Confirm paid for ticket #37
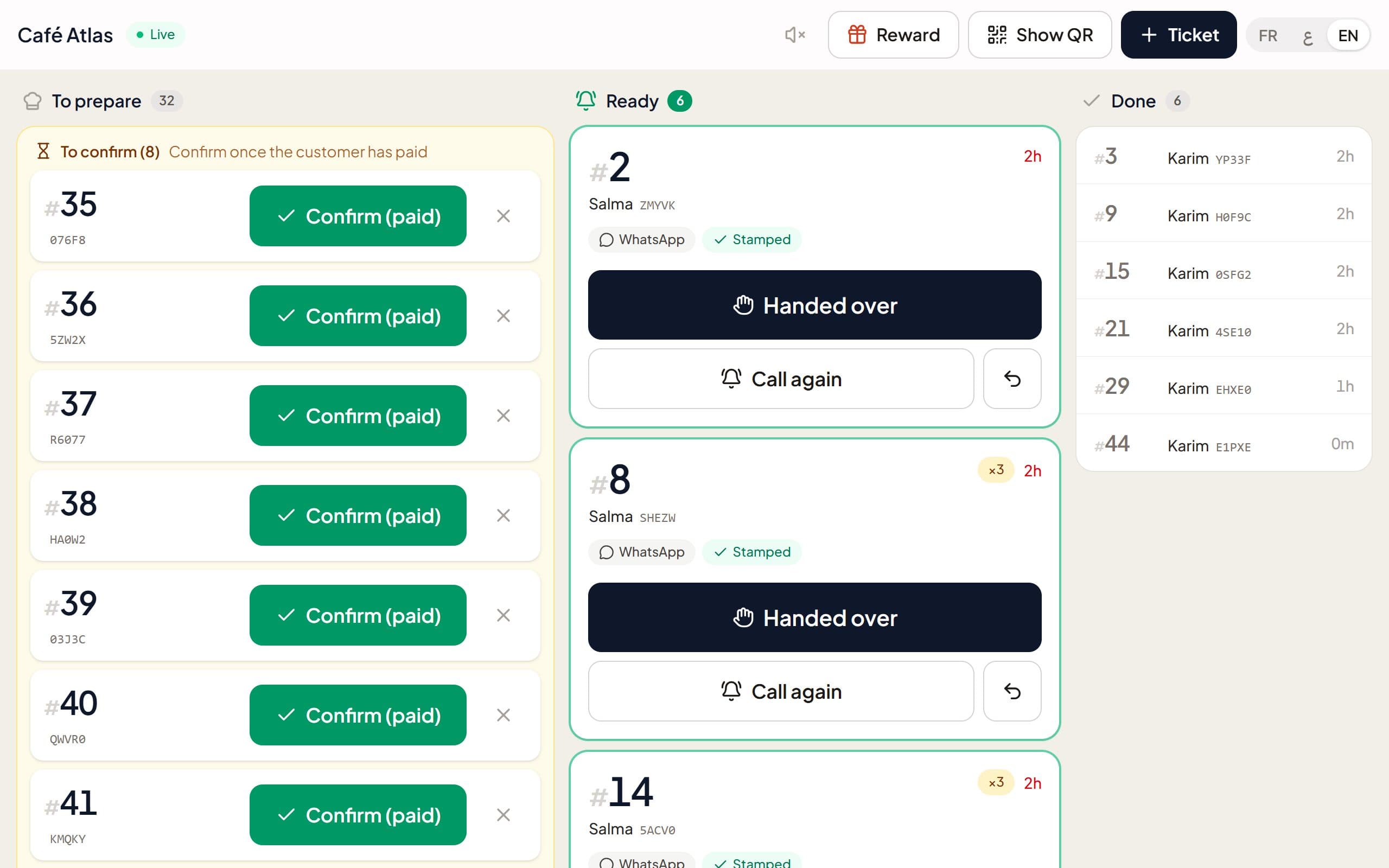Screen dimensions: 1389x868 pyautogui.click(x=358, y=416)
